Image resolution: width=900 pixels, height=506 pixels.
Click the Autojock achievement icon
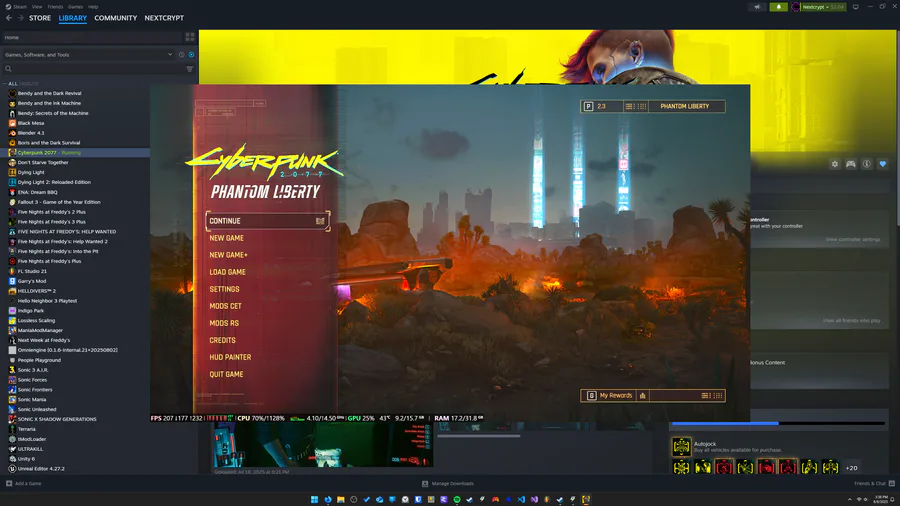[x=681, y=446]
